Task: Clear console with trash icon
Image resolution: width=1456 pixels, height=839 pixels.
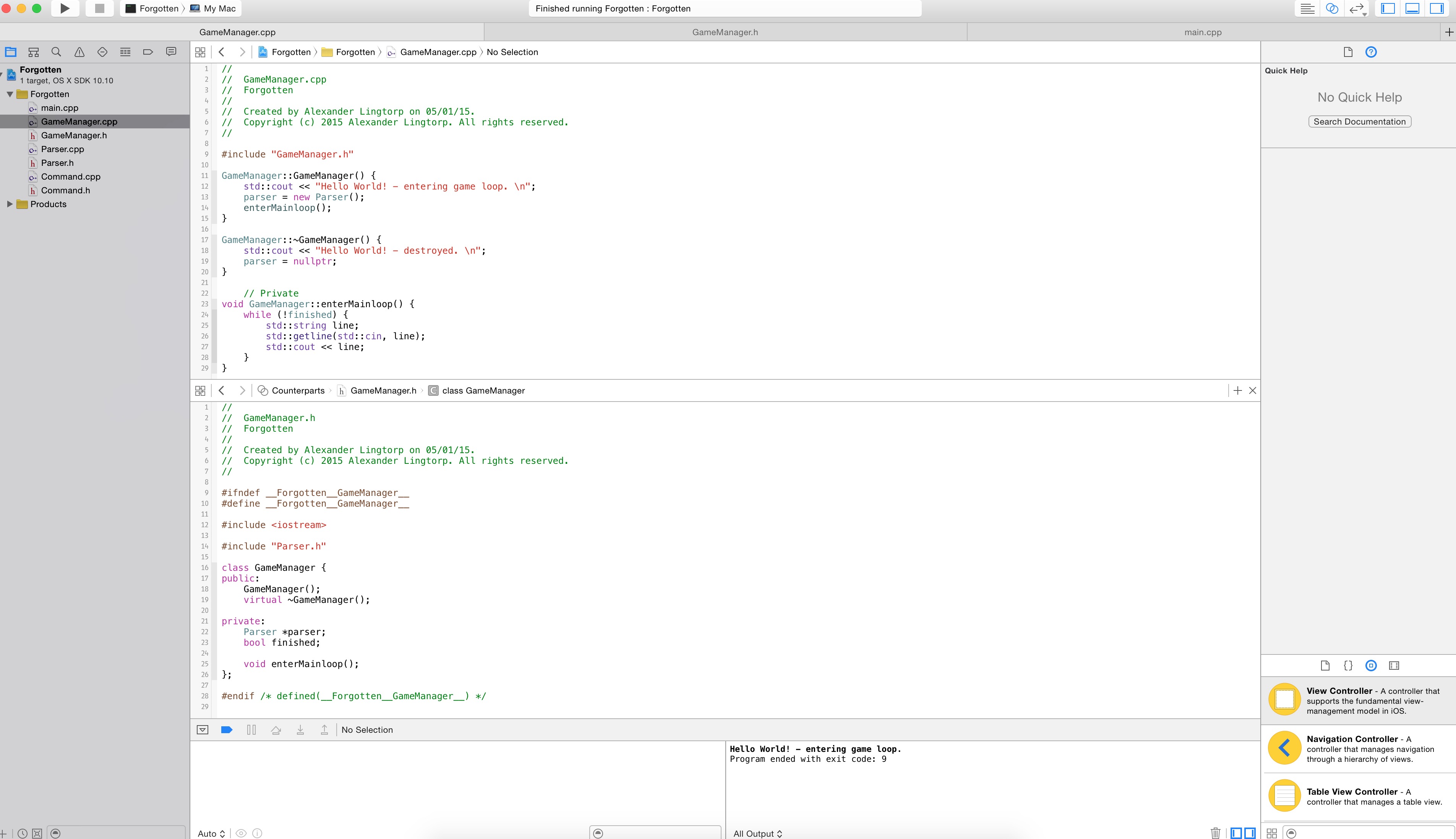Action: (x=1215, y=833)
